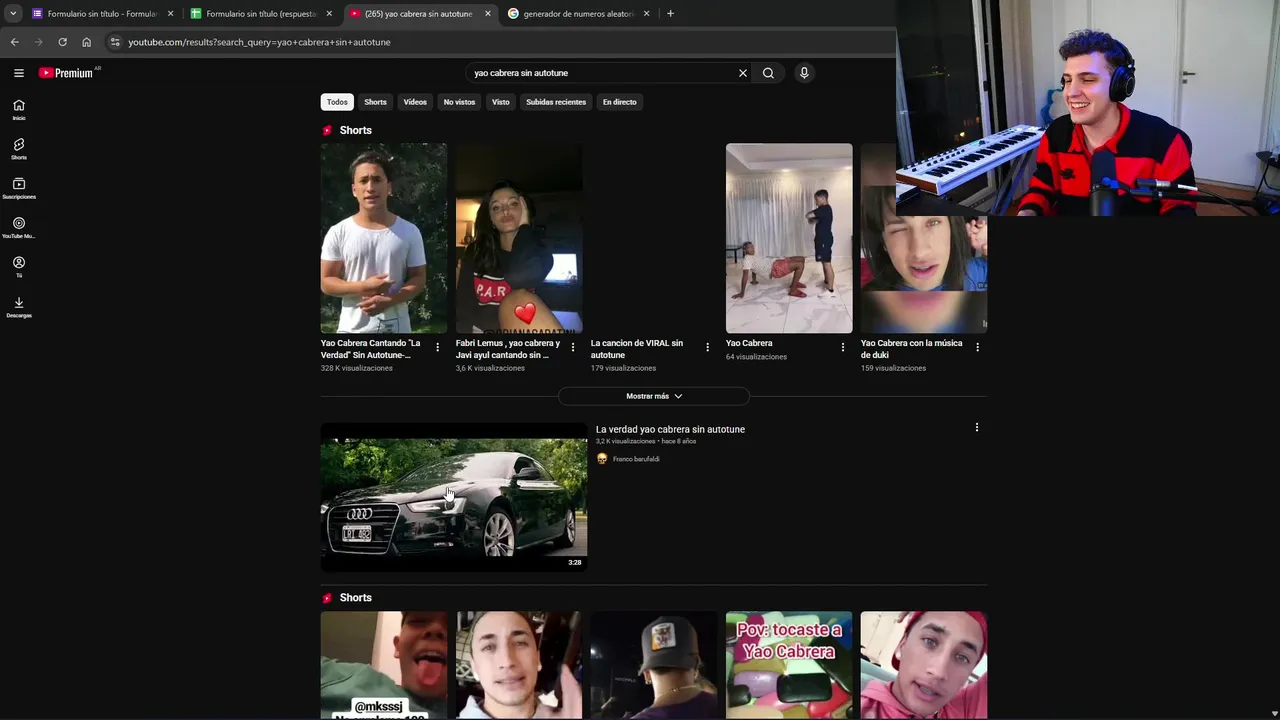Open options for 'Yao Cabrera con la música de duki'
1280x720 pixels.
(x=977, y=347)
